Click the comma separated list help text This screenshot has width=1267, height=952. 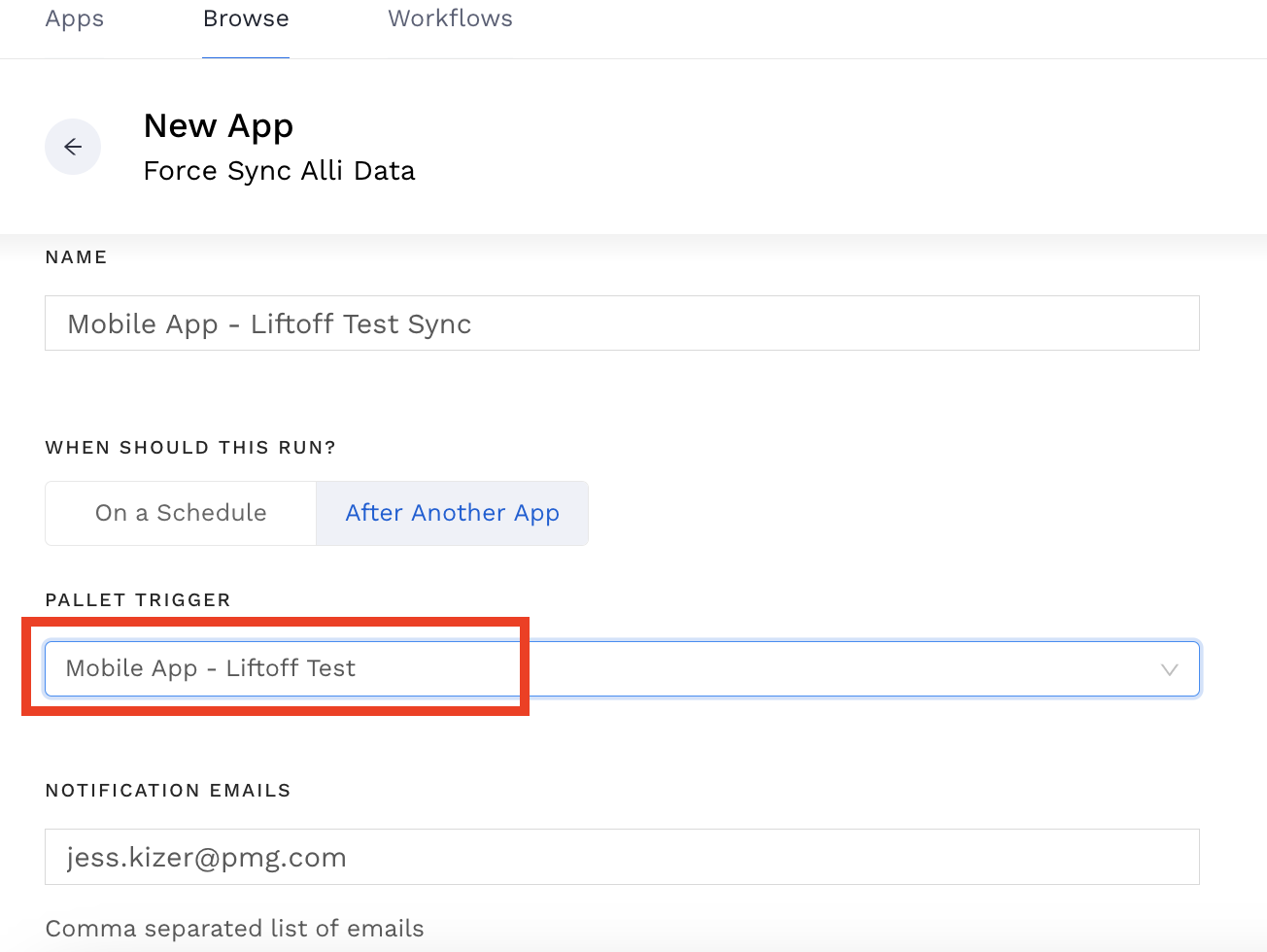point(234,929)
